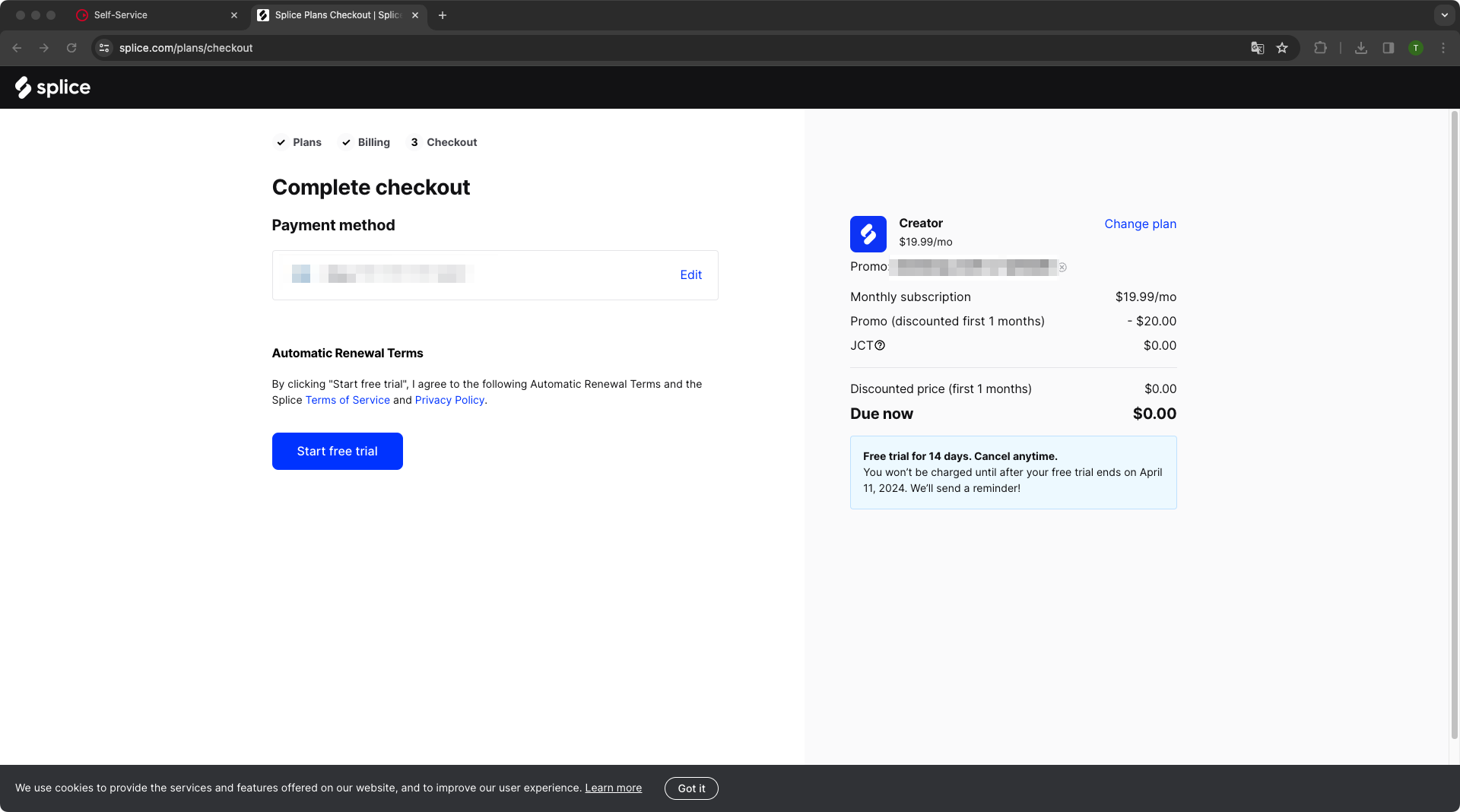This screenshot has width=1460, height=812.
Task: Go back using the browser back arrow
Action: pyautogui.click(x=17, y=48)
